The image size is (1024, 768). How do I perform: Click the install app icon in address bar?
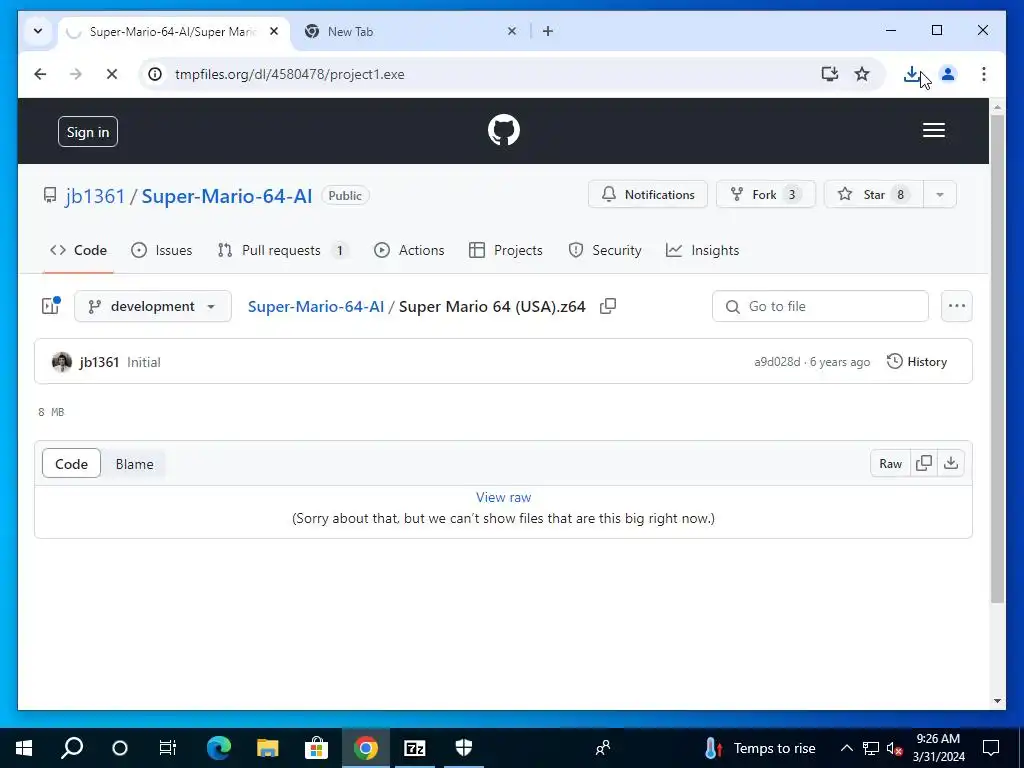click(x=829, y=74)
